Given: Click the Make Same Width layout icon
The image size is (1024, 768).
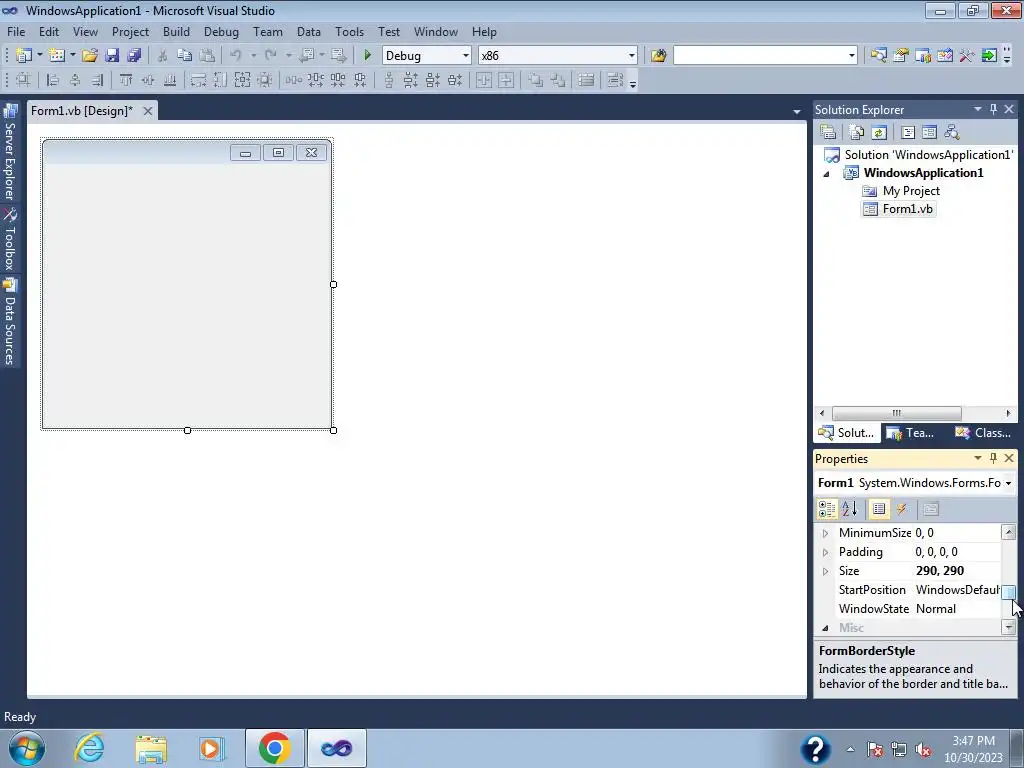Looking at the screenshot, I should tap(198, 80).
